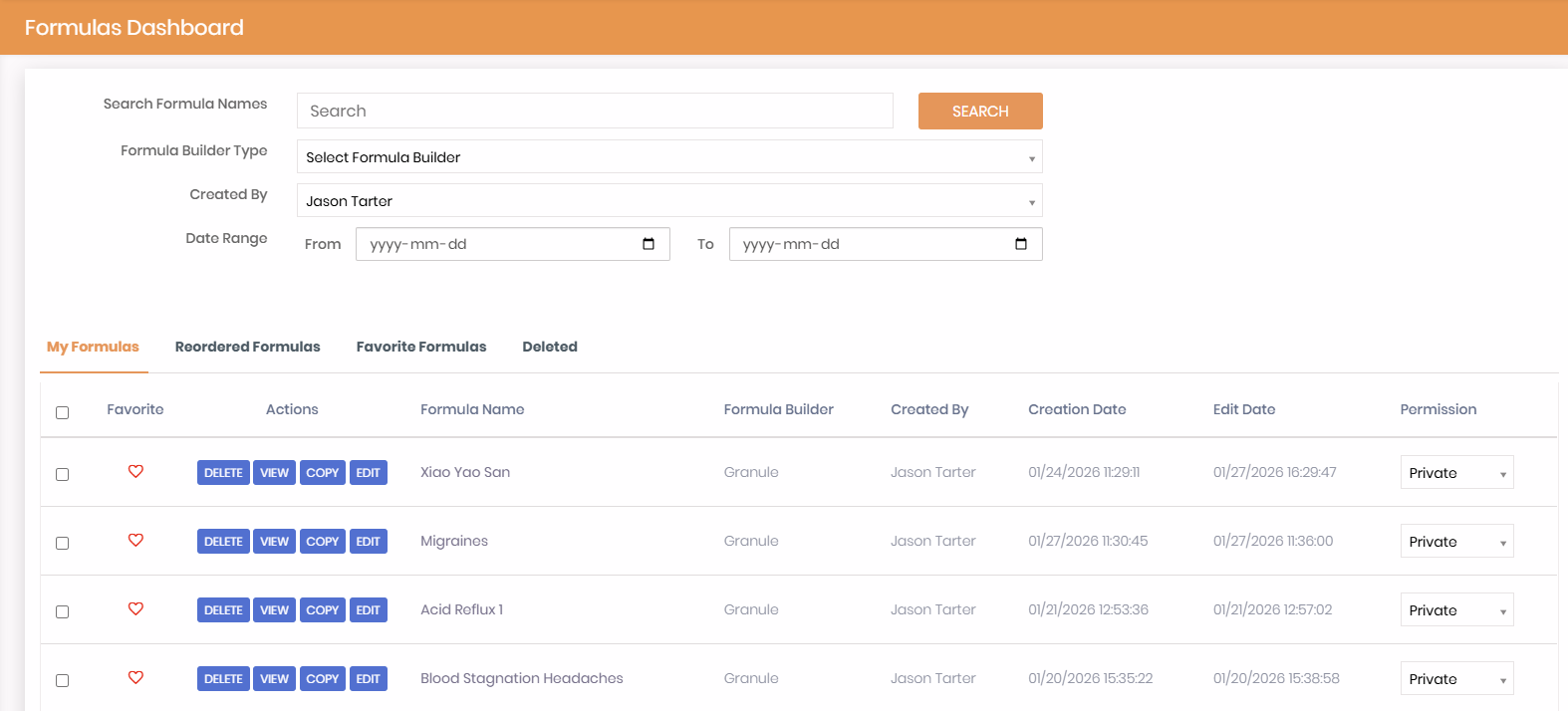
Task: Select all formulas with header checkbox
Action: click(x=63, y=412)
